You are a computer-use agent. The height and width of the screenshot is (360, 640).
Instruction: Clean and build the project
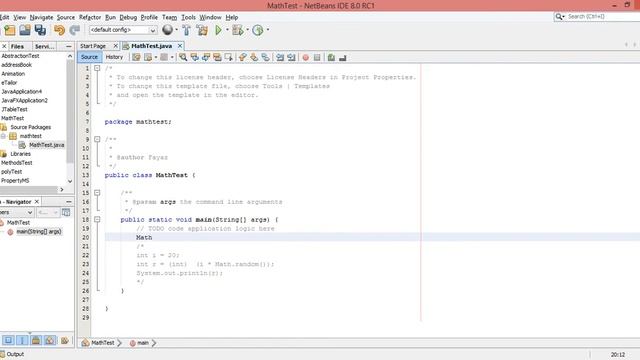point(202,30)
